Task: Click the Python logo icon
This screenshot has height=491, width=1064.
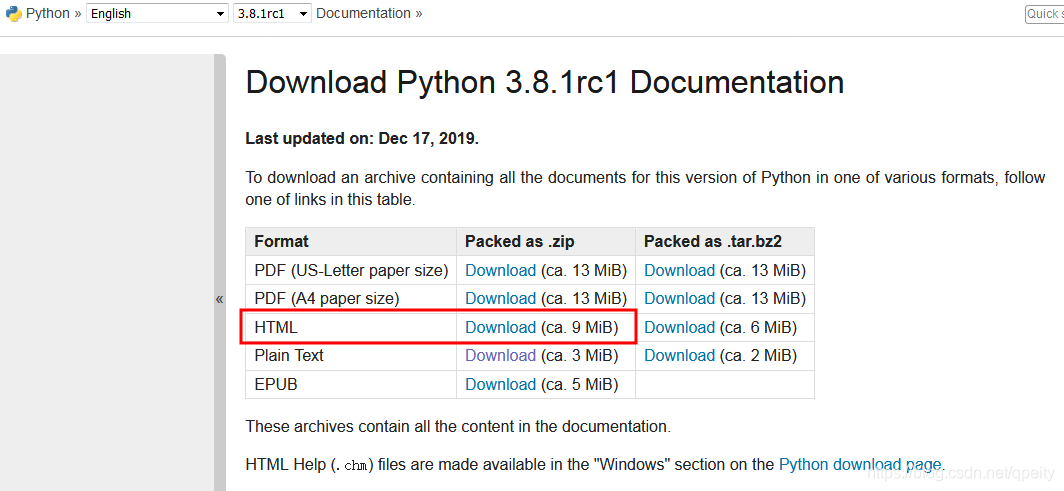Action: tap(14, 14)
